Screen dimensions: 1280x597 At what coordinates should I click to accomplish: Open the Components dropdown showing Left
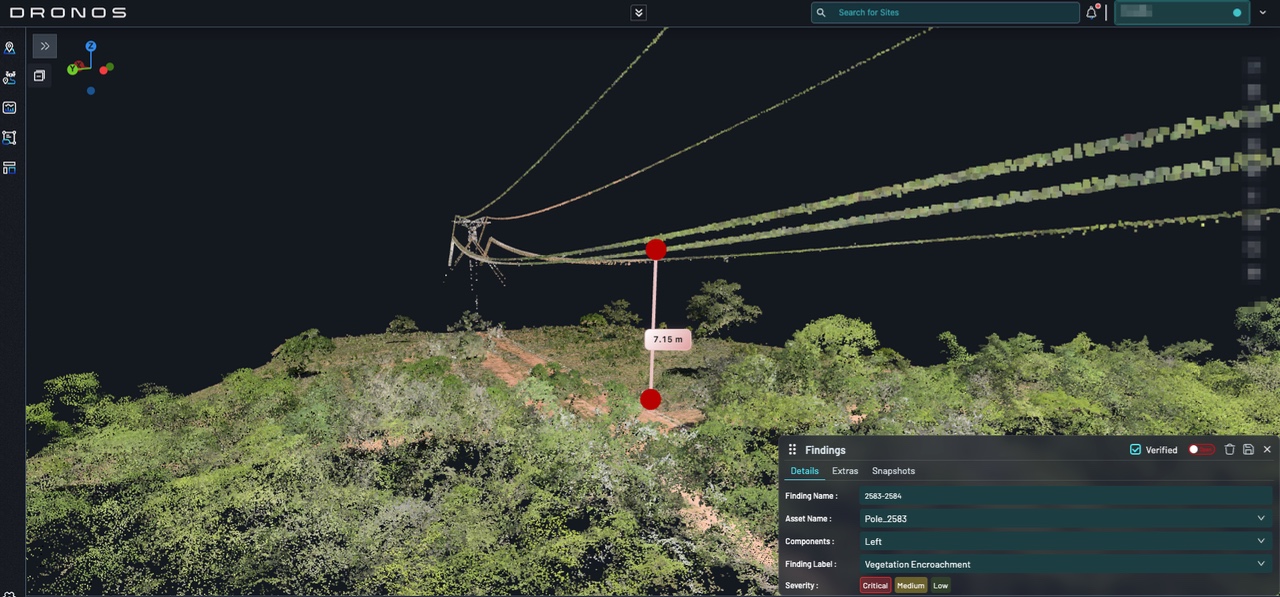click(x=1261, y=542)
